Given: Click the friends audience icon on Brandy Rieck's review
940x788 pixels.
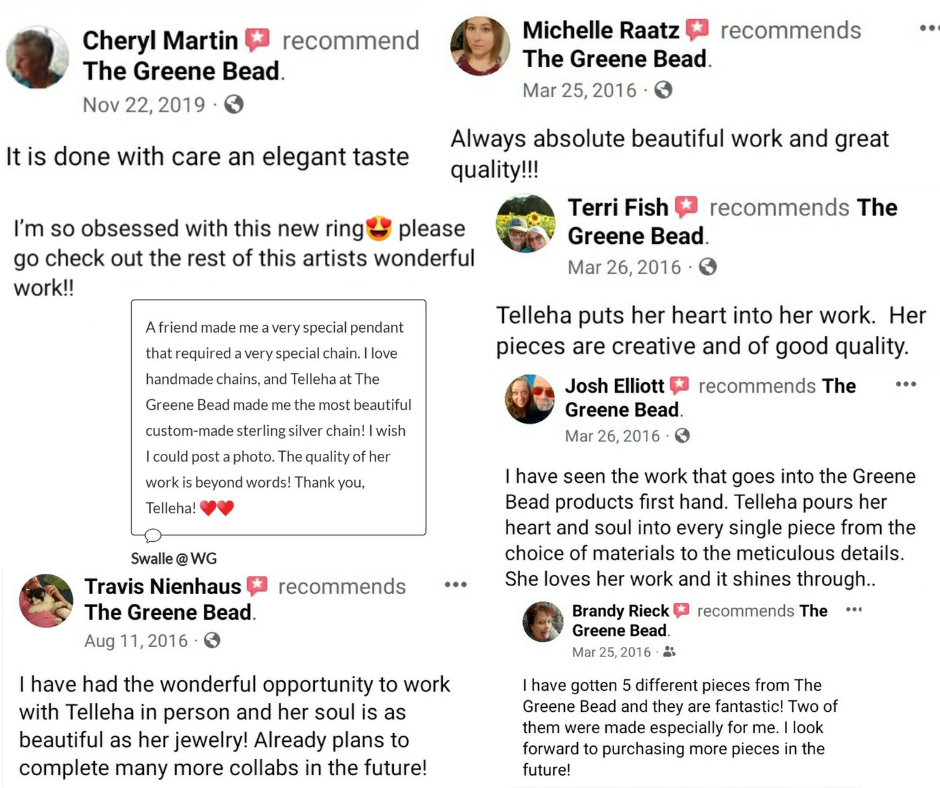Looking at the screenshot, I should (669, 652).
